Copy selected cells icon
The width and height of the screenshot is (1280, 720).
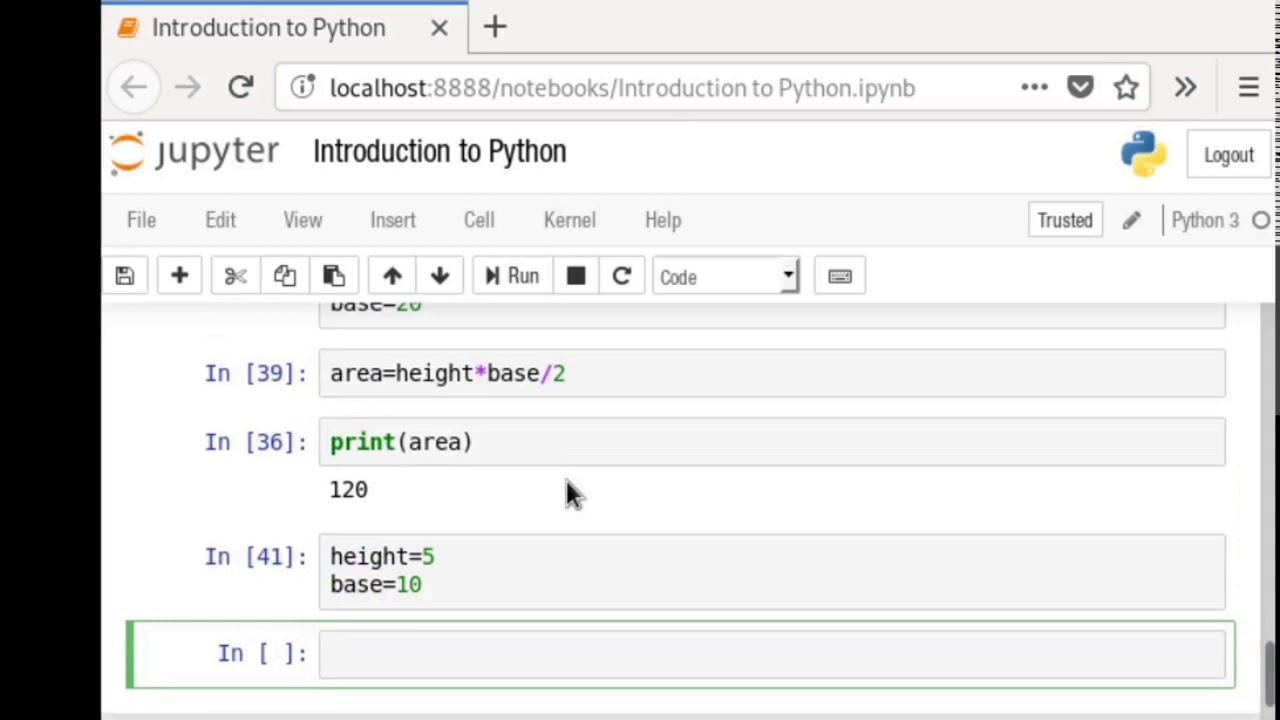click(285, 277)
